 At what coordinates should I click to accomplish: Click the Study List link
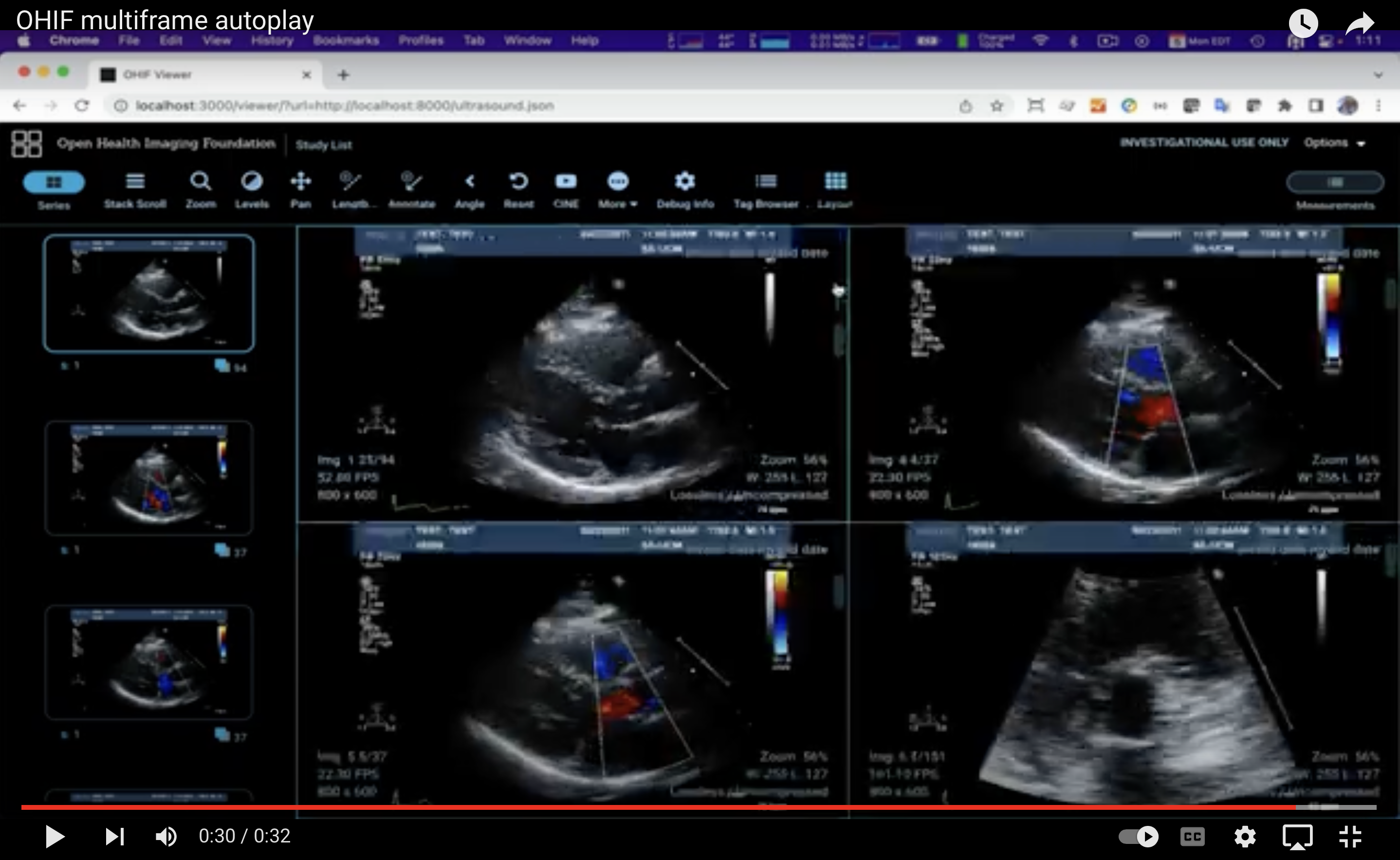[x=323, y=145]
